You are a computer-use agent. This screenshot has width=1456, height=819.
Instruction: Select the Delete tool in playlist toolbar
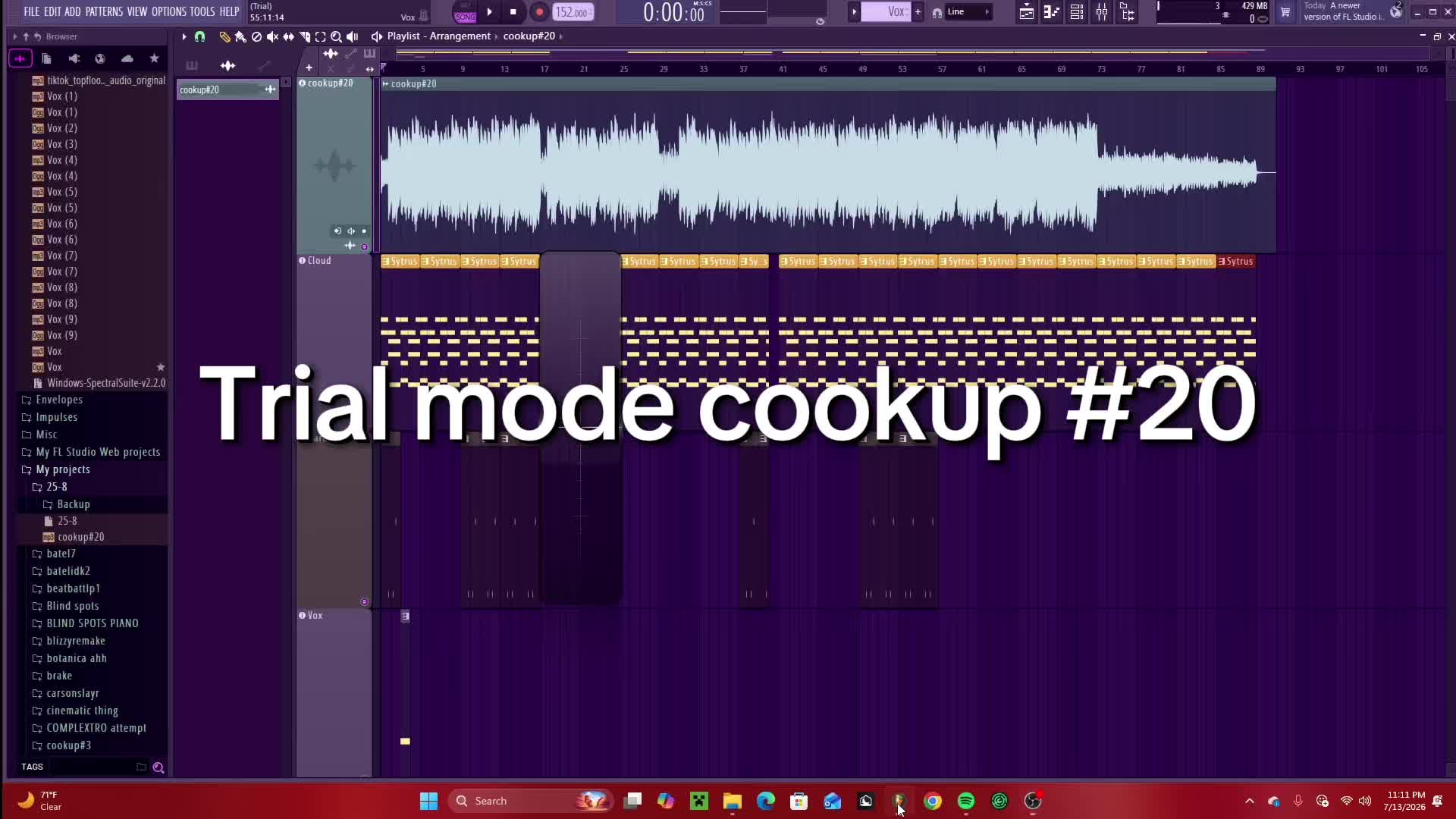256,36
